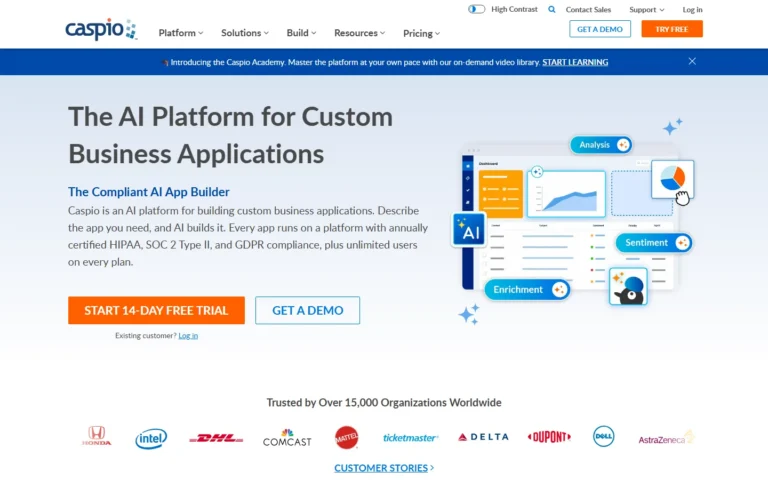Screen dimensions: 768x480
Task: Click the Analysis pill in illustration
Action: 601,145
